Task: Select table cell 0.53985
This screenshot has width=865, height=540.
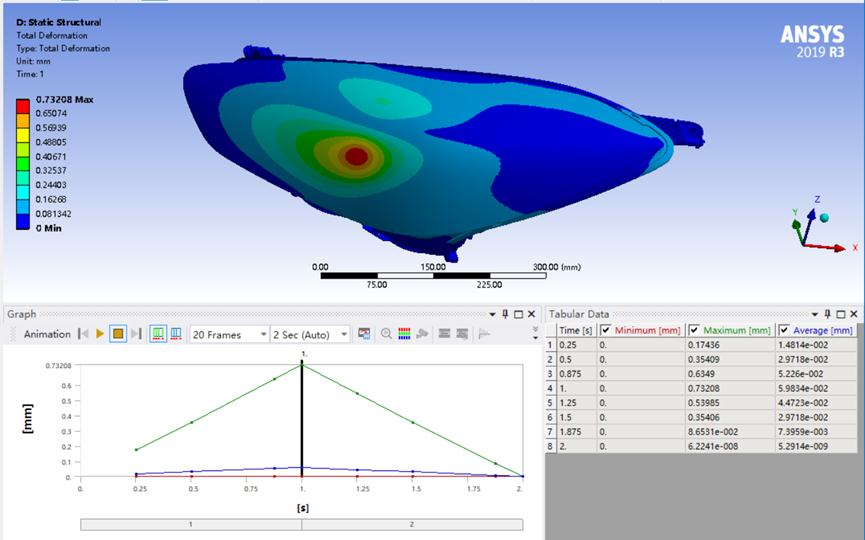Action: click(x=730, y=403)
